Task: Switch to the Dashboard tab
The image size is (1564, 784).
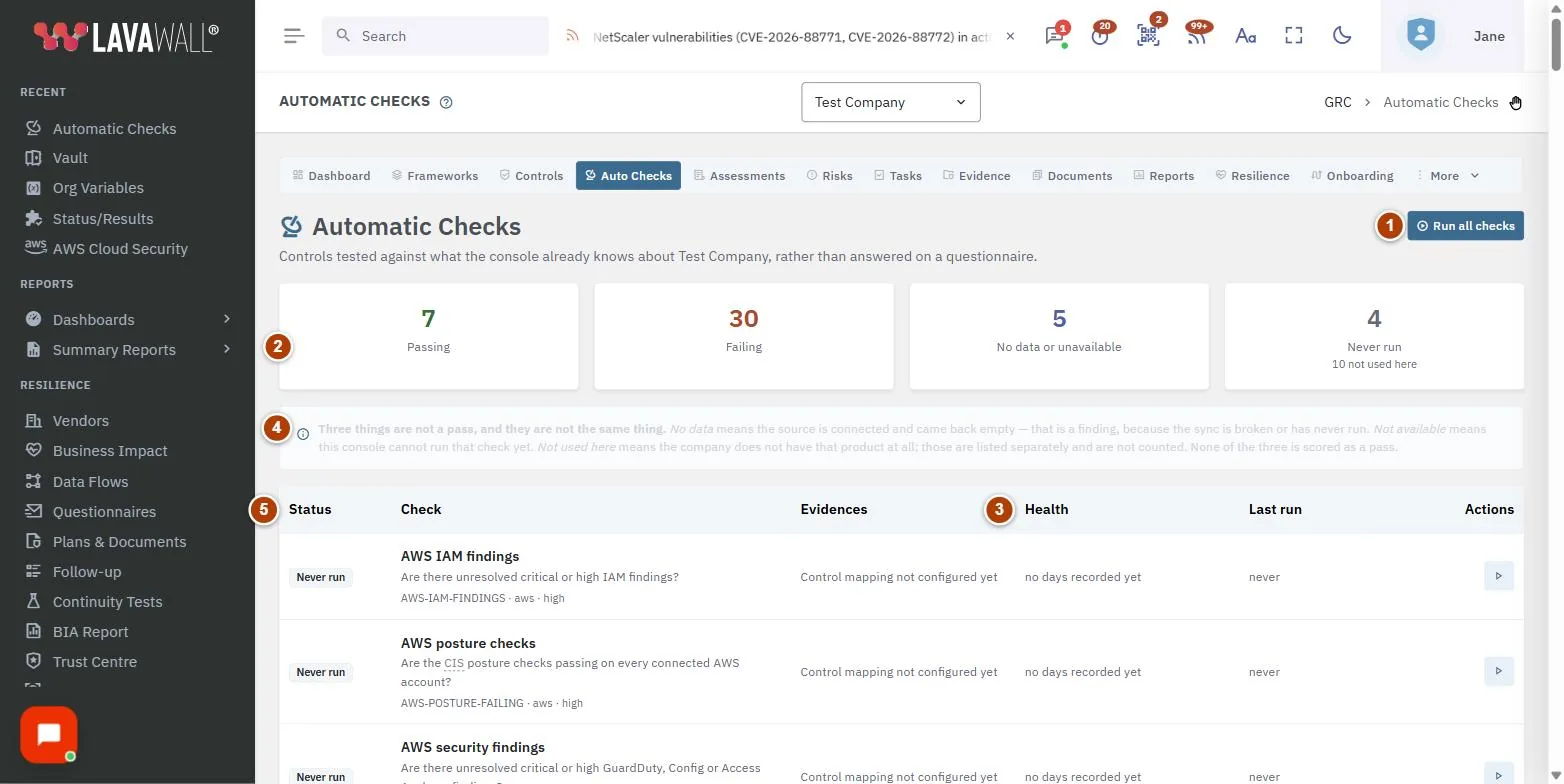Action: click(331, 175)
